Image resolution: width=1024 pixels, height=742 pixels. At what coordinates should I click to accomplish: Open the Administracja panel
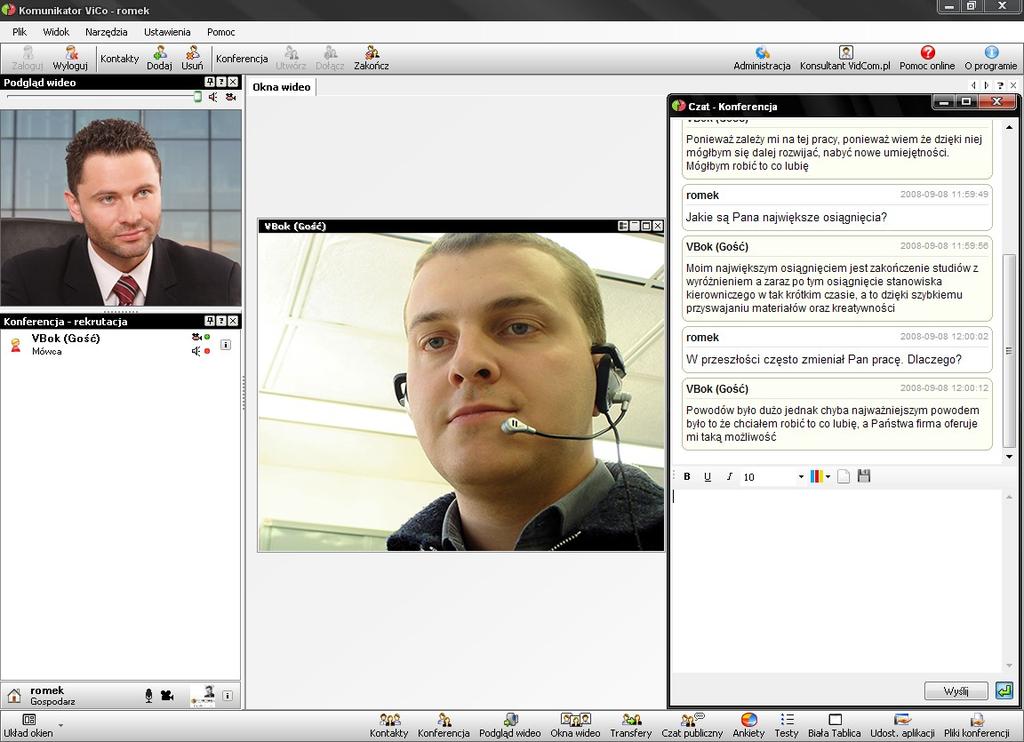[x=761, y=58]
